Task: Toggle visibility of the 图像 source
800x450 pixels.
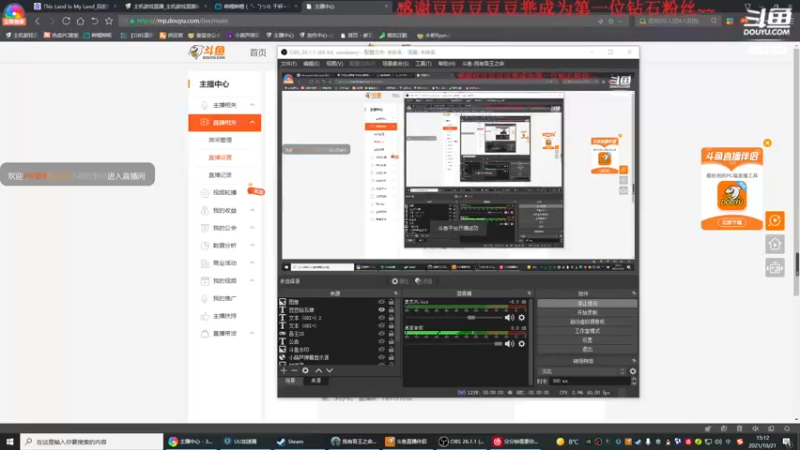Action: coord(381,302)
